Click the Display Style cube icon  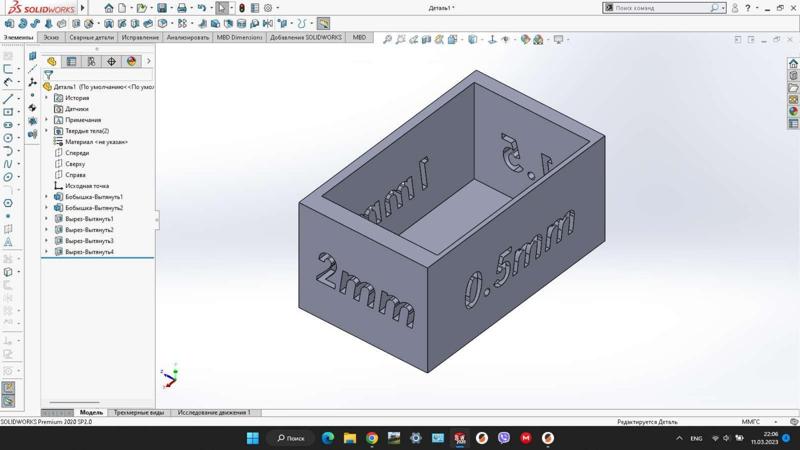[472, 39]
